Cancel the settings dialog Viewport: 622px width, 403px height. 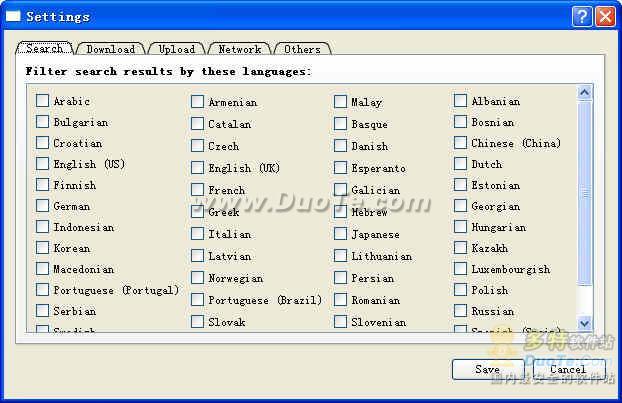tap(568, 369)
